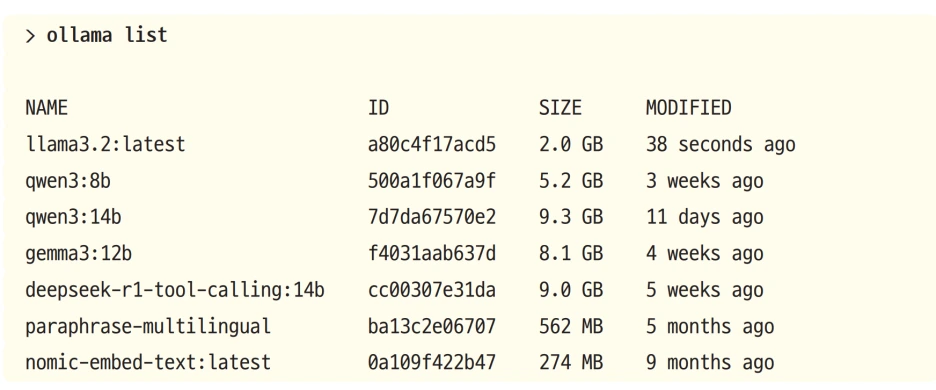Click the SIZE column header
The image size is (936, 390).
point(560,108)
